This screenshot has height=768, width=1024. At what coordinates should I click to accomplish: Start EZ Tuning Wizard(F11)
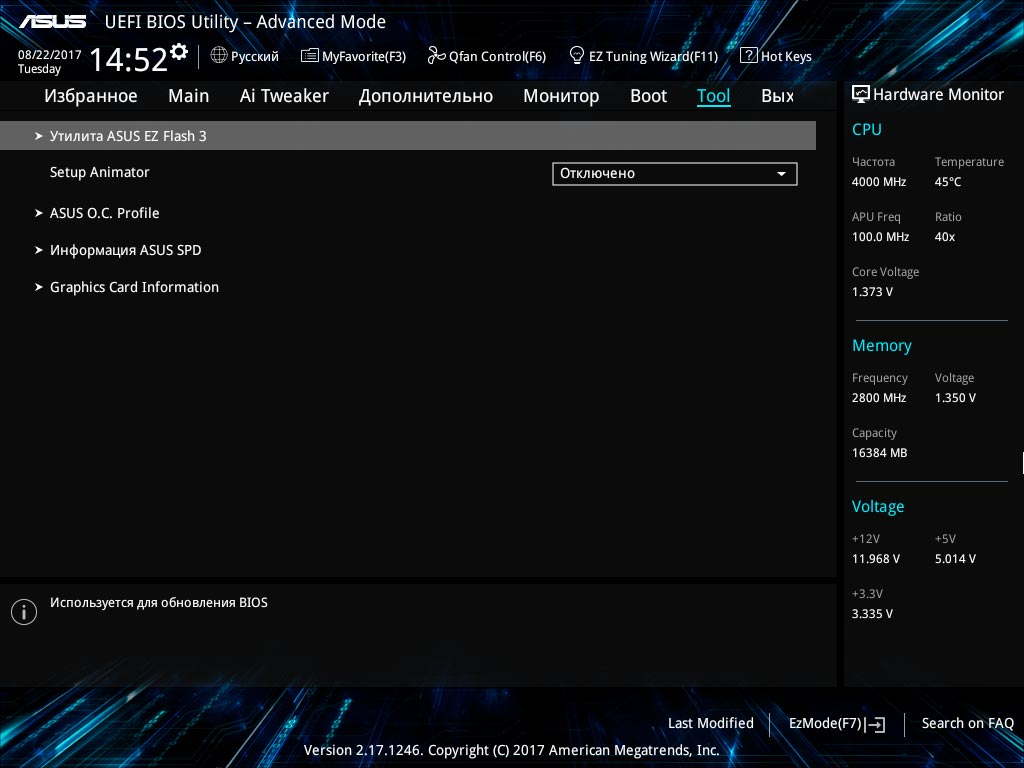tap(644, 56)
